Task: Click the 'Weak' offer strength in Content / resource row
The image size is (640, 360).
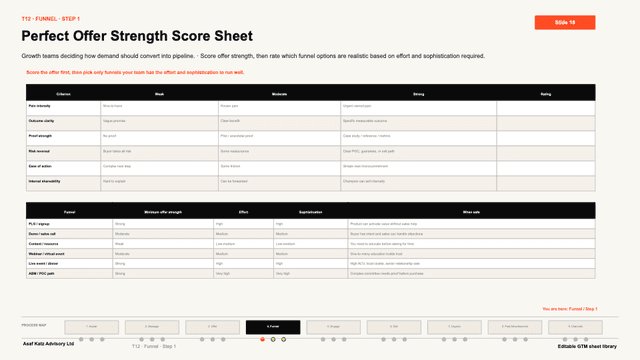Action: pos(163,244)
